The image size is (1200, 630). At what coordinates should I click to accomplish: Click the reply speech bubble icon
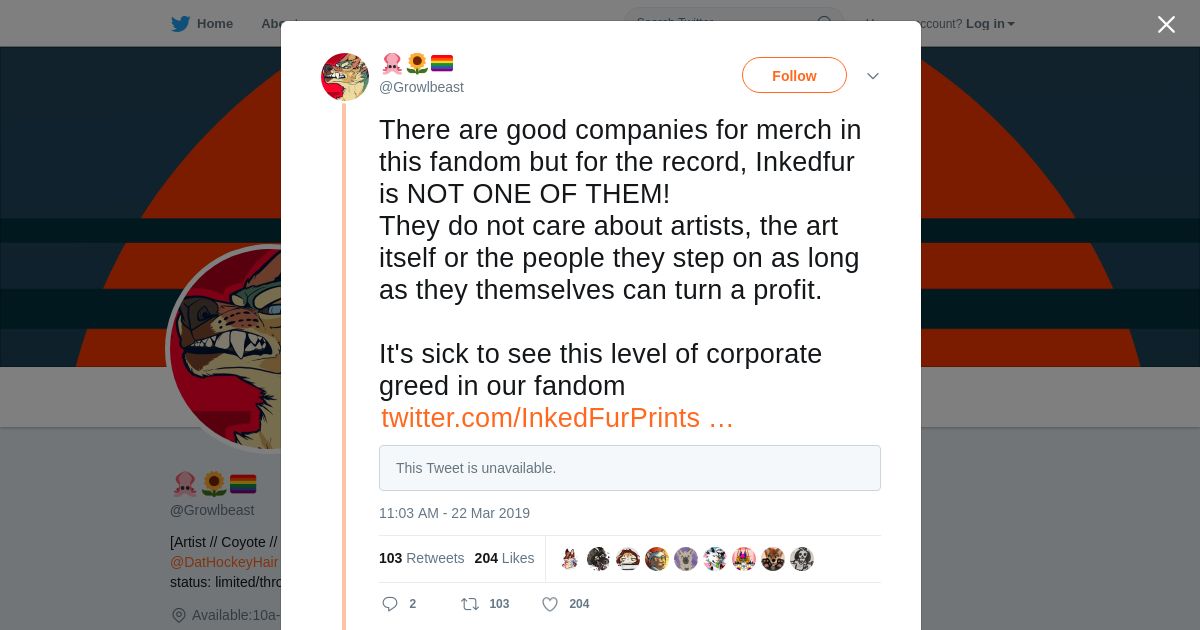point(390,604)
